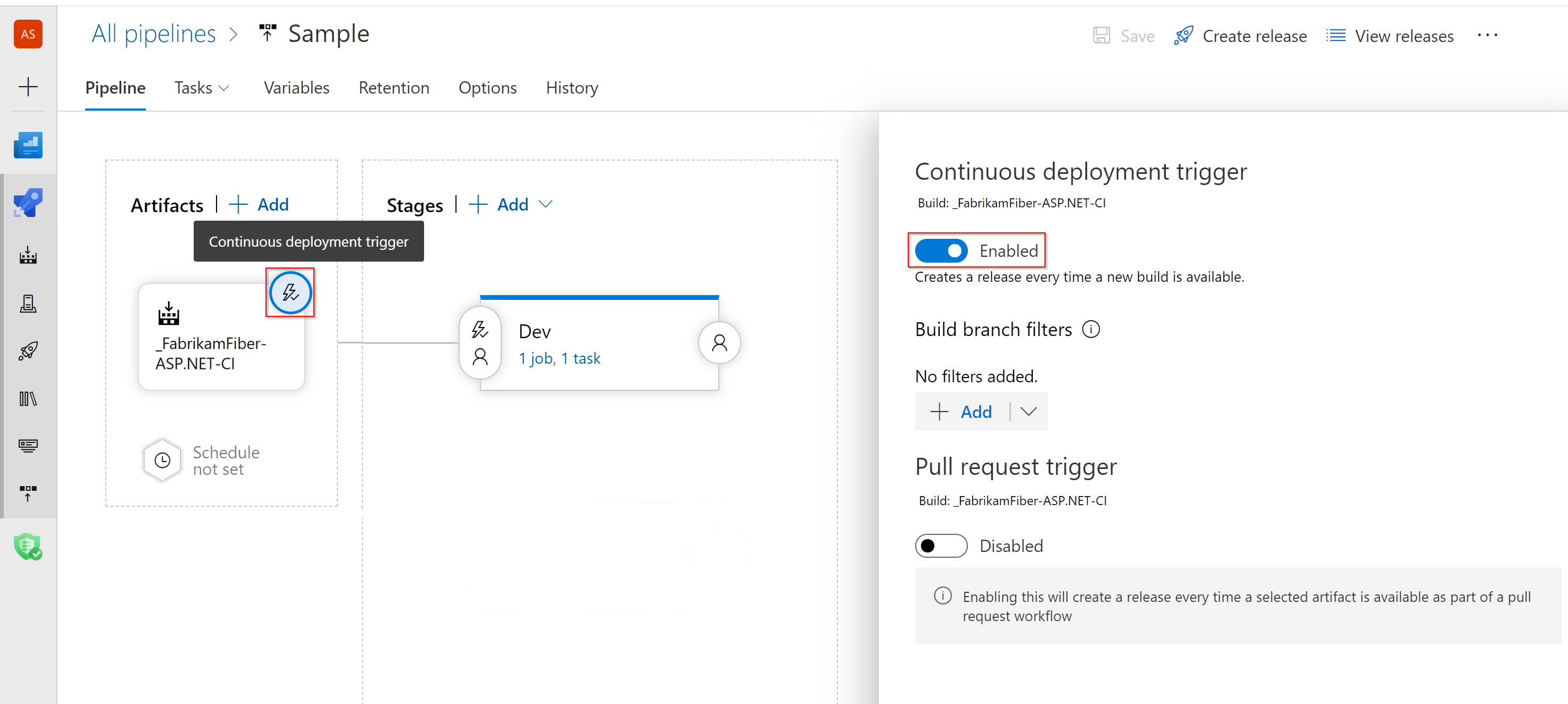
Task: Select the Variables tab
Action: (x=296, y=88)
